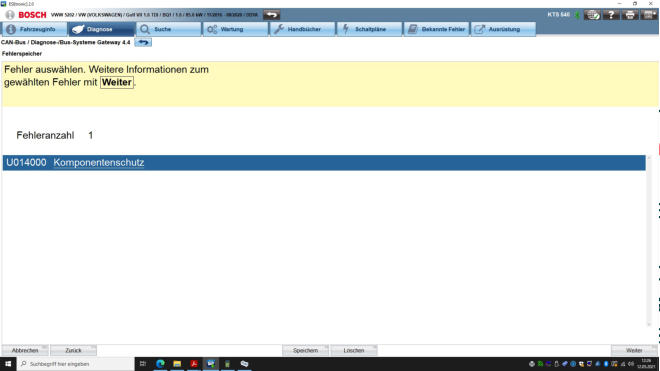660x371 pixels.
Task: Click the blue back arrow next to Gateway 4.4
Action: [x=143, y=43]
